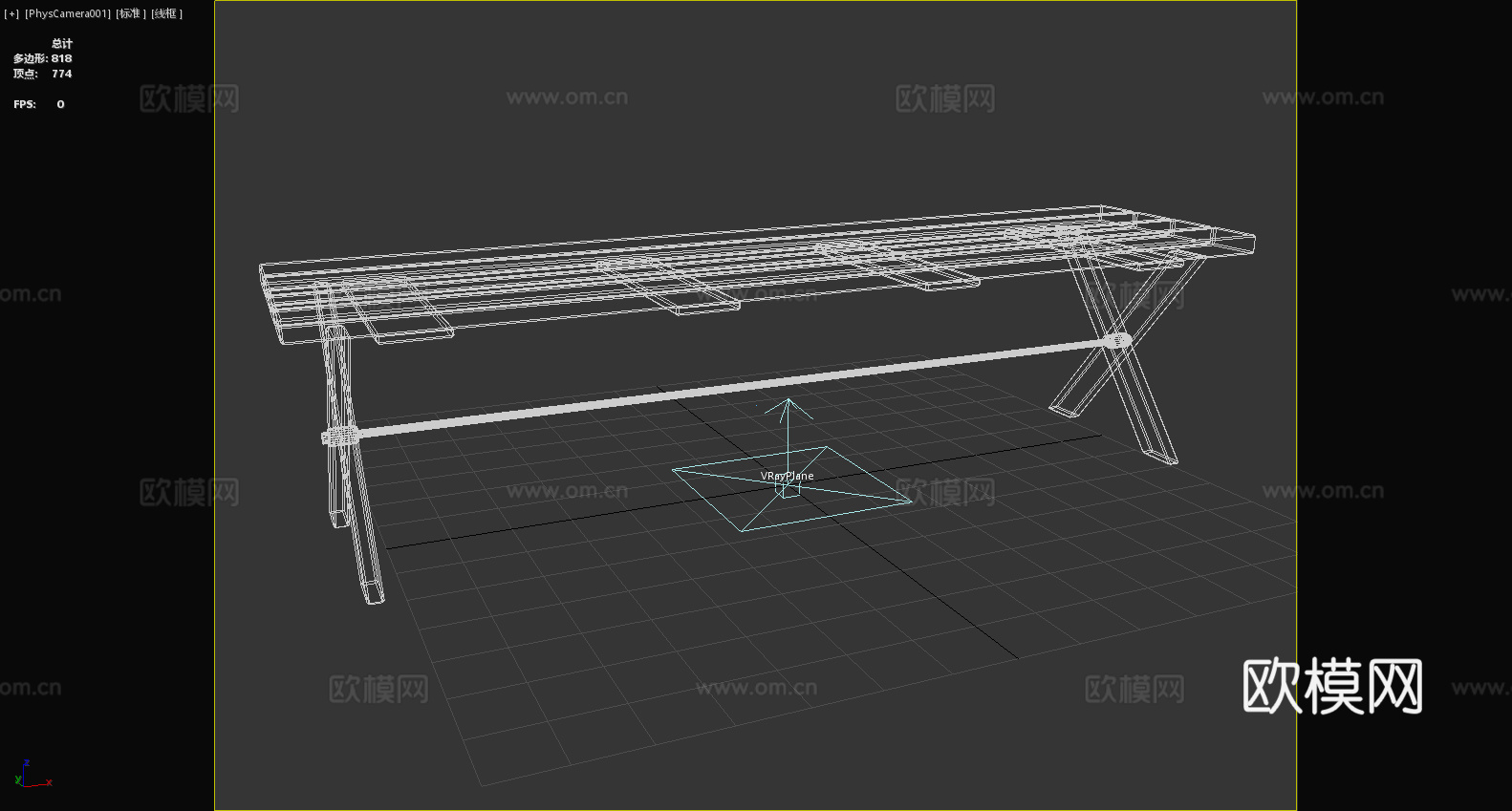Click the 总计 statistics header
Image resolution: width=1512 pixels, height=811 pixels.
coord(62,43)
